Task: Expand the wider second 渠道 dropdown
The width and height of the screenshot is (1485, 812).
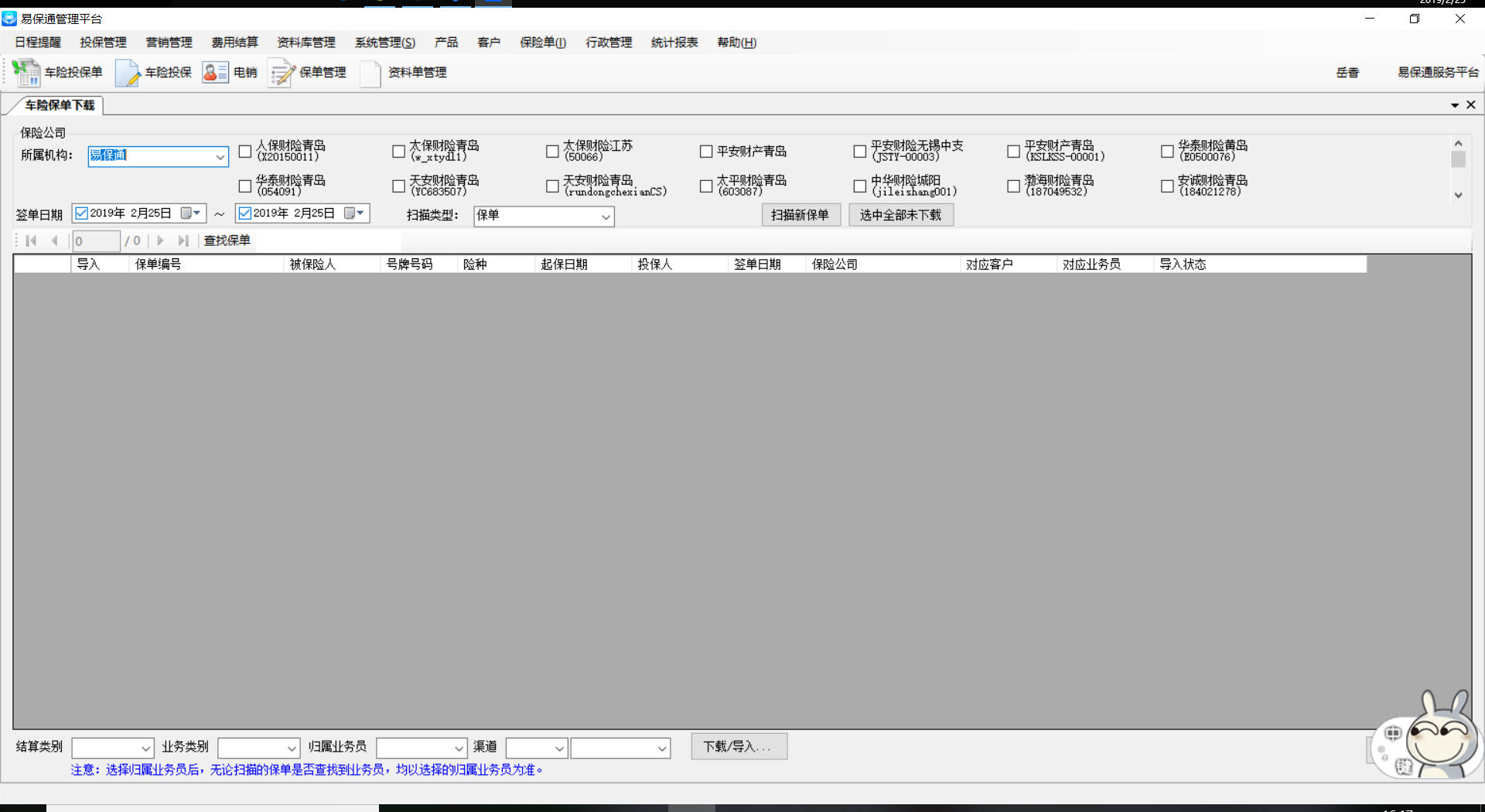Action: pyautogui.click(x=662, y=748)
